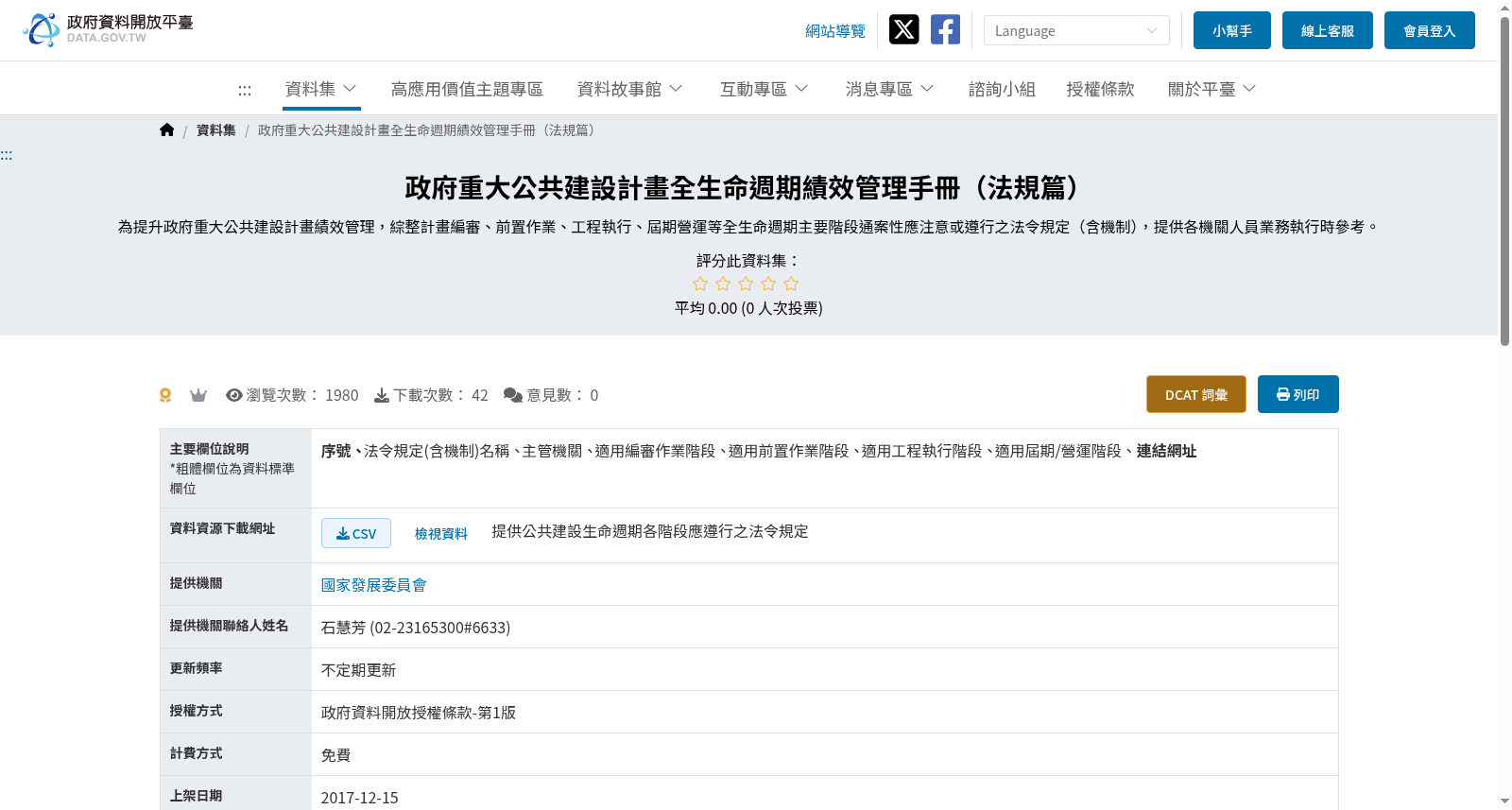Click the 會員登入 button
The image size is (1512, 810).
click(1430, 30)
